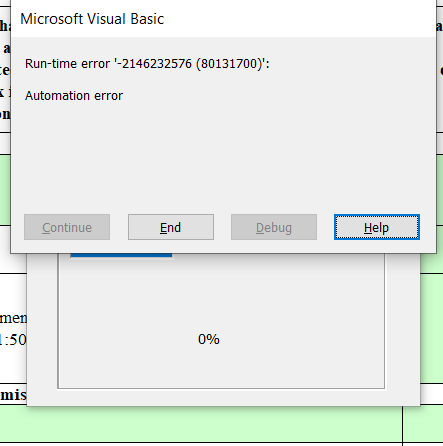Screen dimensions: 443x446
Task: Click the 0% progress label
Action: (209, 339)
